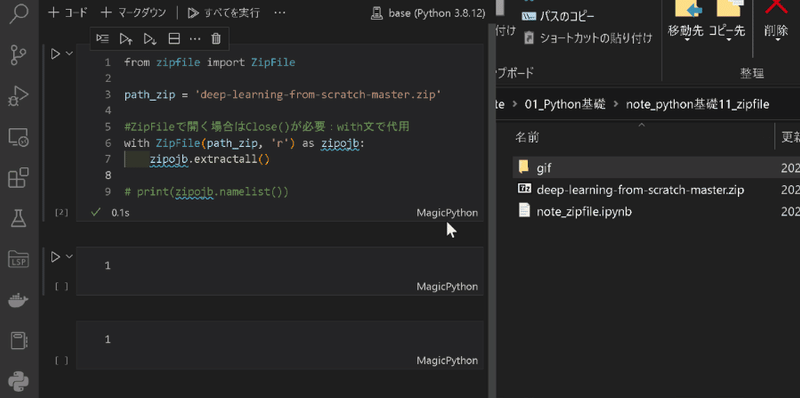Open Run and Debug view icon
This screenshot has width=800, height=398.
19,96
